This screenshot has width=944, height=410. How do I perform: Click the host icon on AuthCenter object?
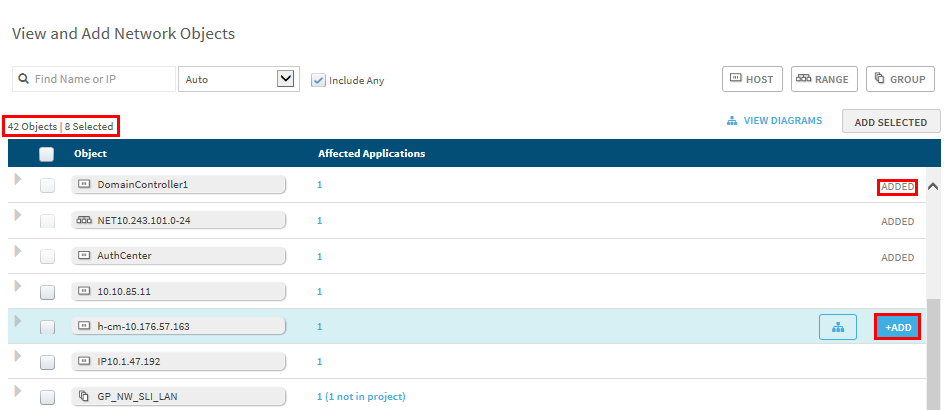(84, 256)
